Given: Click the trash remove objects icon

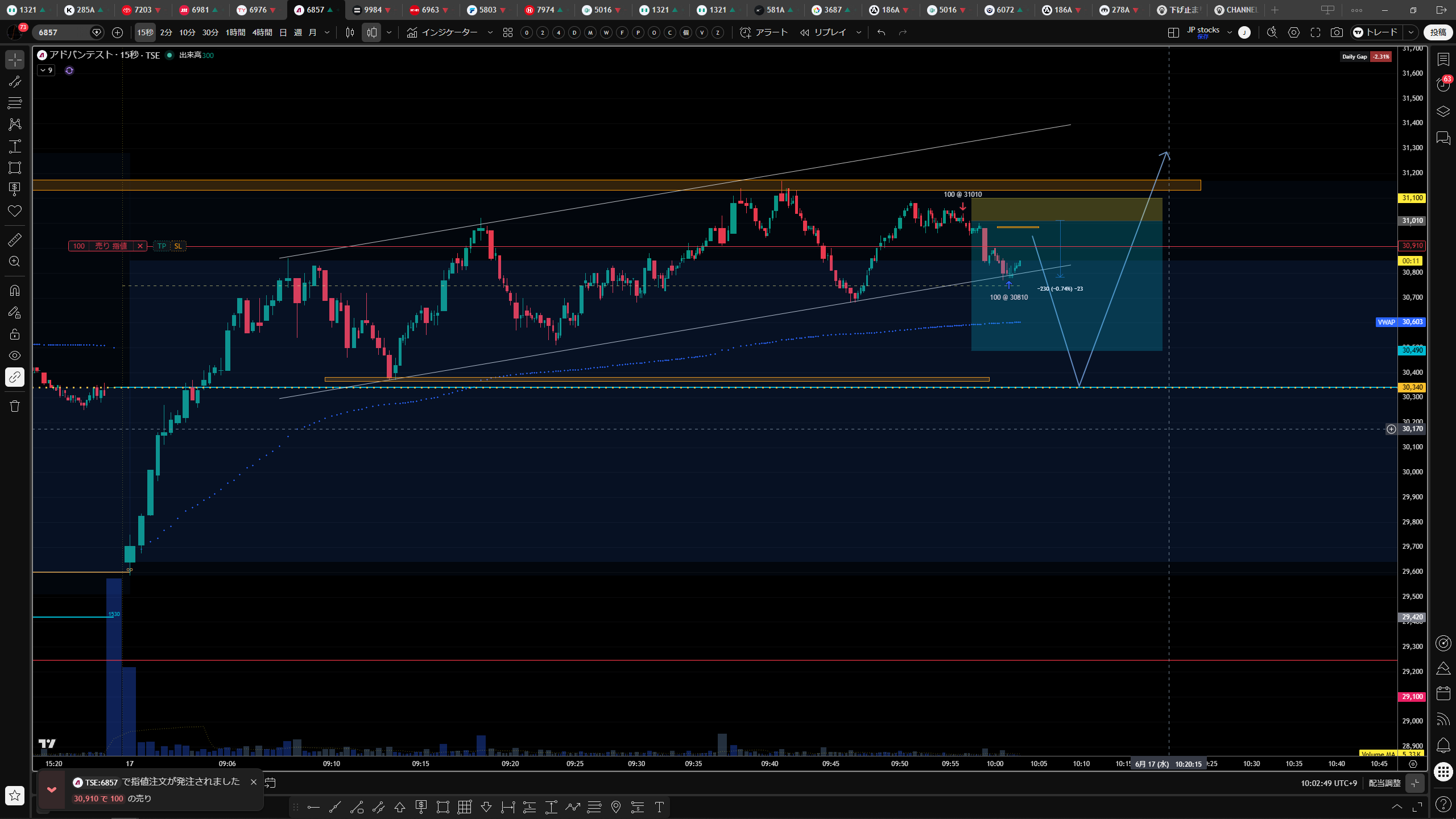Looking at the screenshot, I should tap(15, 406).
